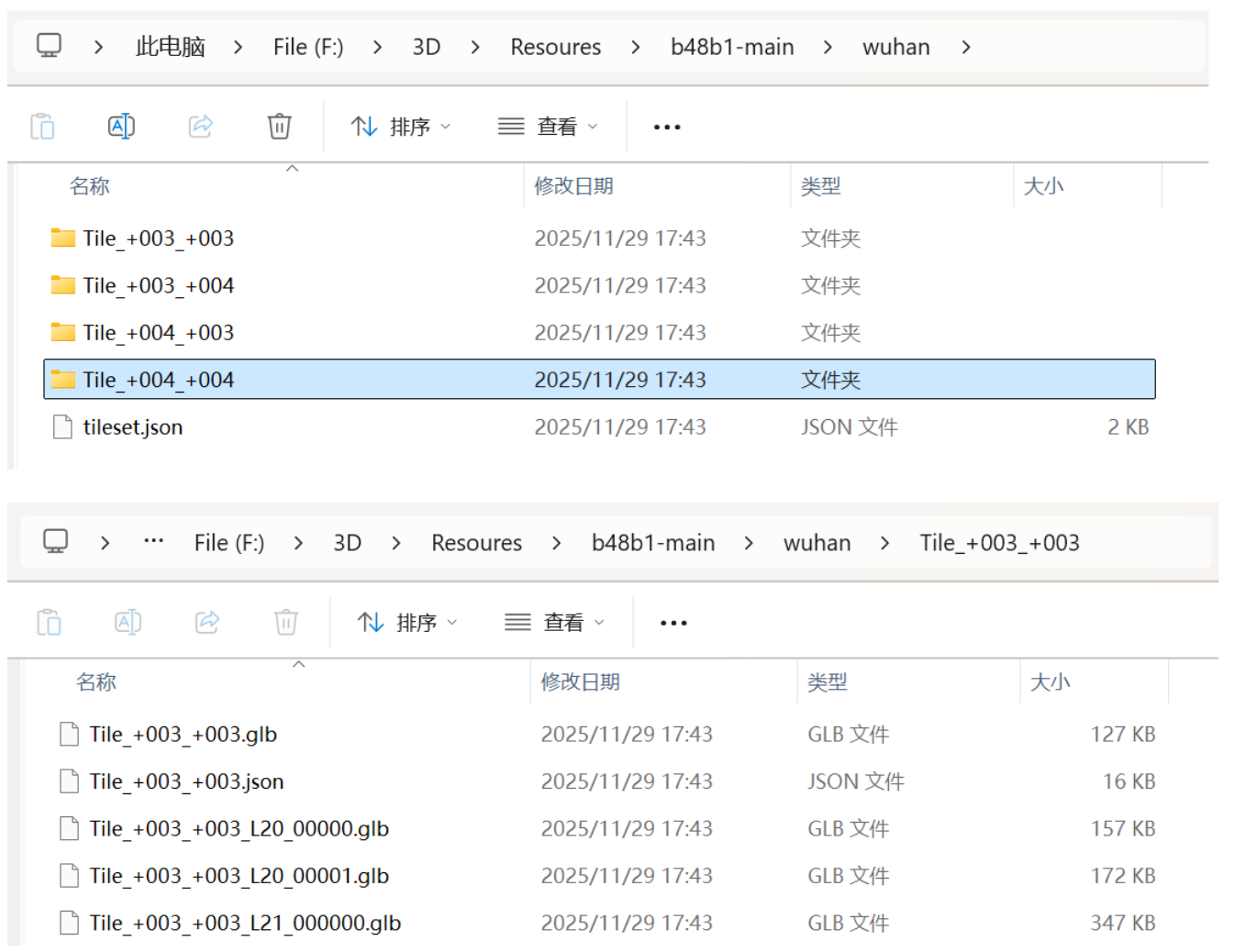The width and height of the screenshot is (1246, 952).
Task: Sort by 类型 column in bottom window
Action: tap(828, 682)
